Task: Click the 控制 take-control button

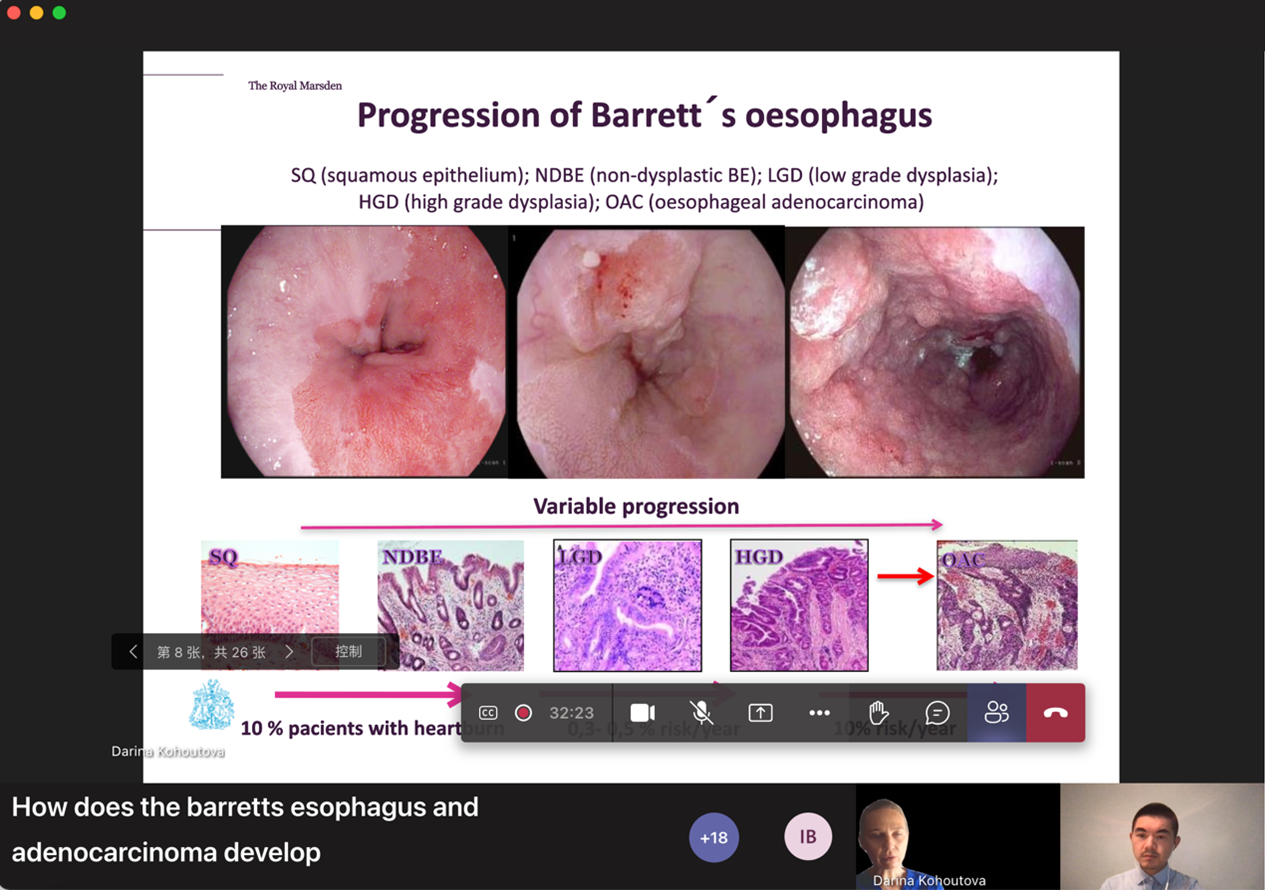Action: [x=349, y=652]
